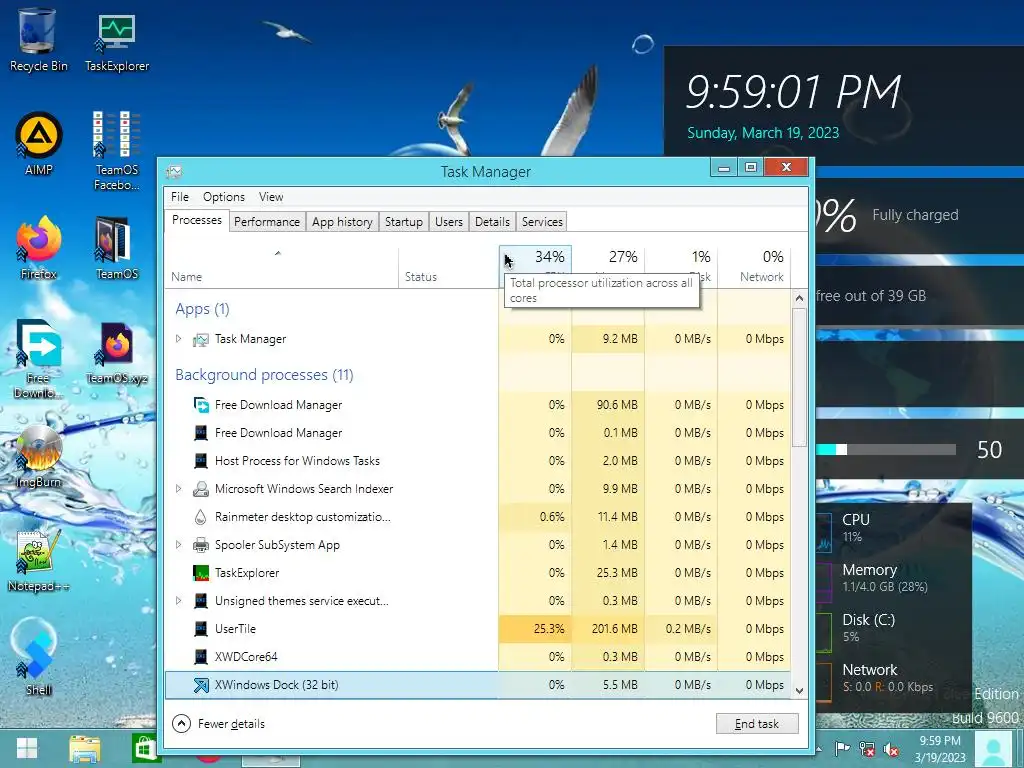Click the XWindows Dock process icon

click(201, 685)
